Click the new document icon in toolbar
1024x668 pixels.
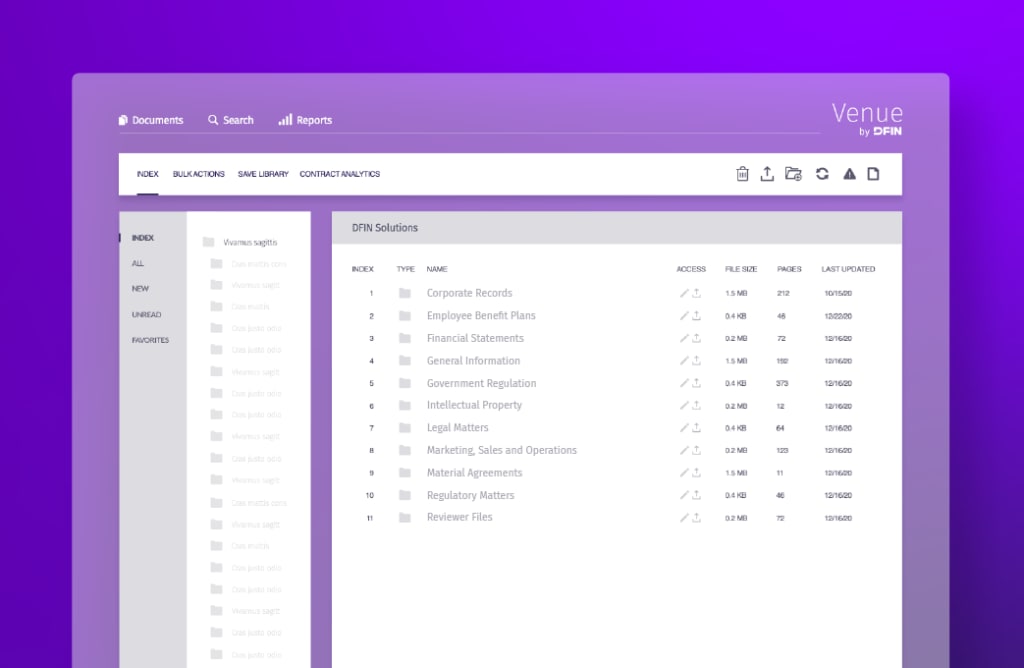coord(873,174)
